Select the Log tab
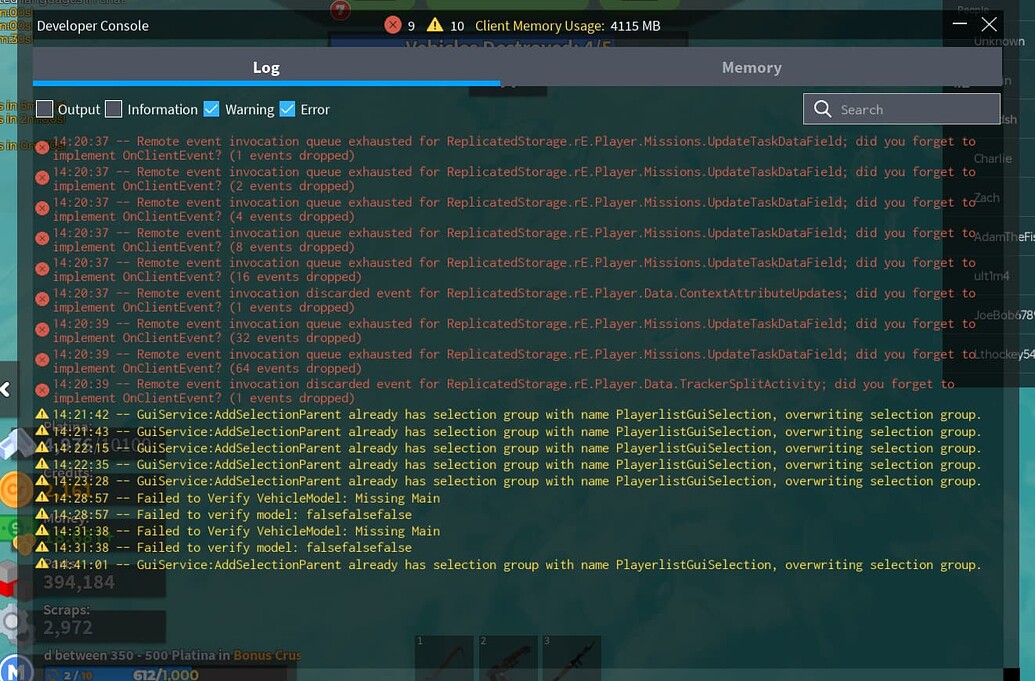Viewport: 1035px width, 681px height. [x=266, y=67]
